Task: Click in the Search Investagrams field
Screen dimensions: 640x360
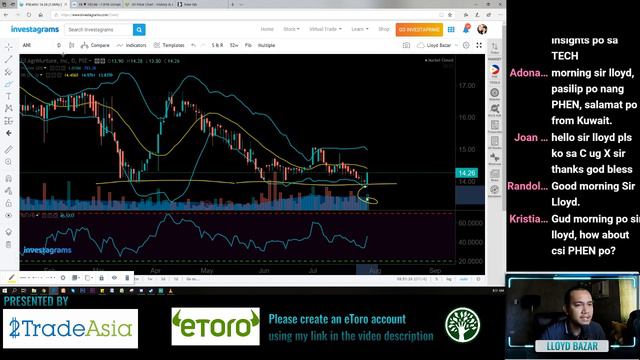Action: (99, 29)
